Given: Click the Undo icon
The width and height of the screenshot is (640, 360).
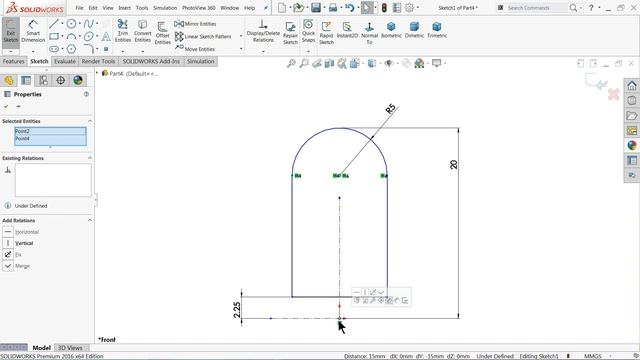Looking at the screenshot, I should 349,8.
